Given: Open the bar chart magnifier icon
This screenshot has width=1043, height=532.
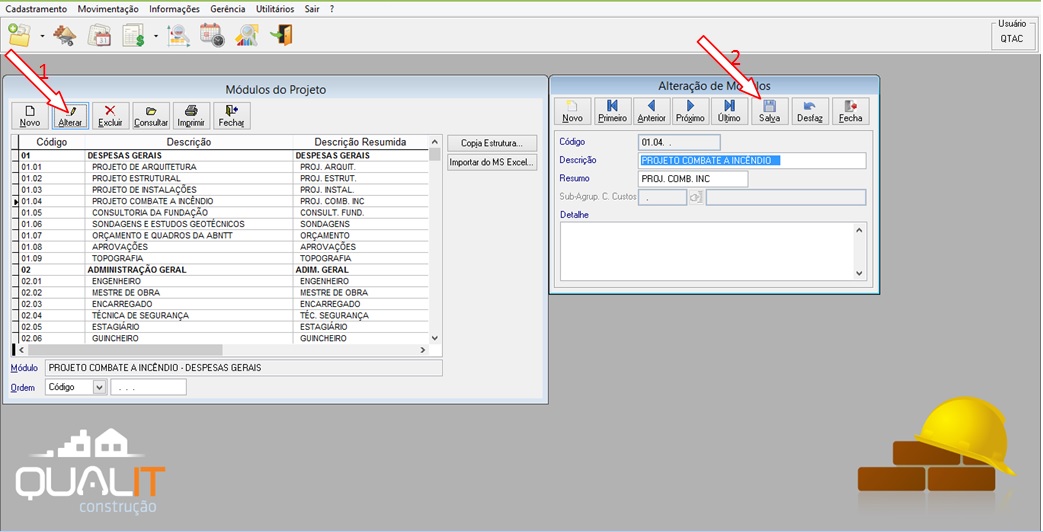Looking at the screenshot, I should click(247, 35).
